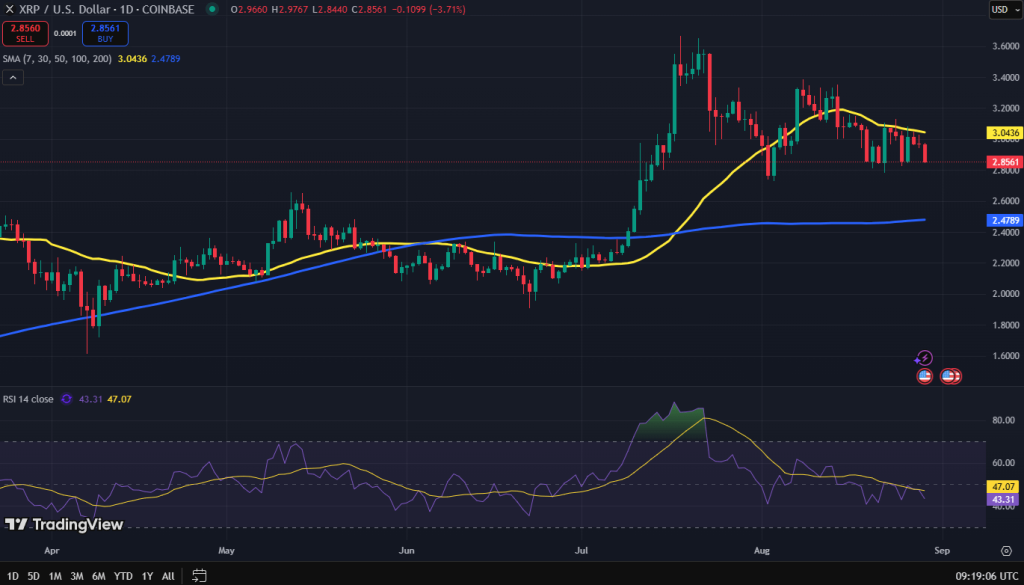
Task: Click the BUY button at 2.8561
Action: point(104,33)
